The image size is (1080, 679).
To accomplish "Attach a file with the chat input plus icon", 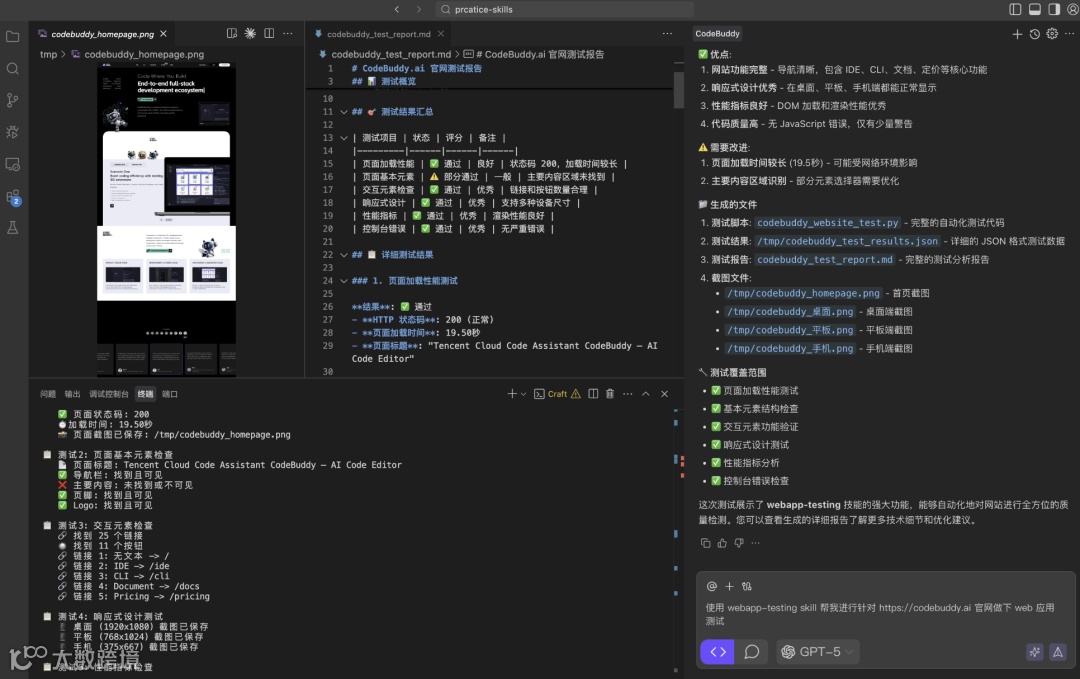I will [x=729, y=586].
